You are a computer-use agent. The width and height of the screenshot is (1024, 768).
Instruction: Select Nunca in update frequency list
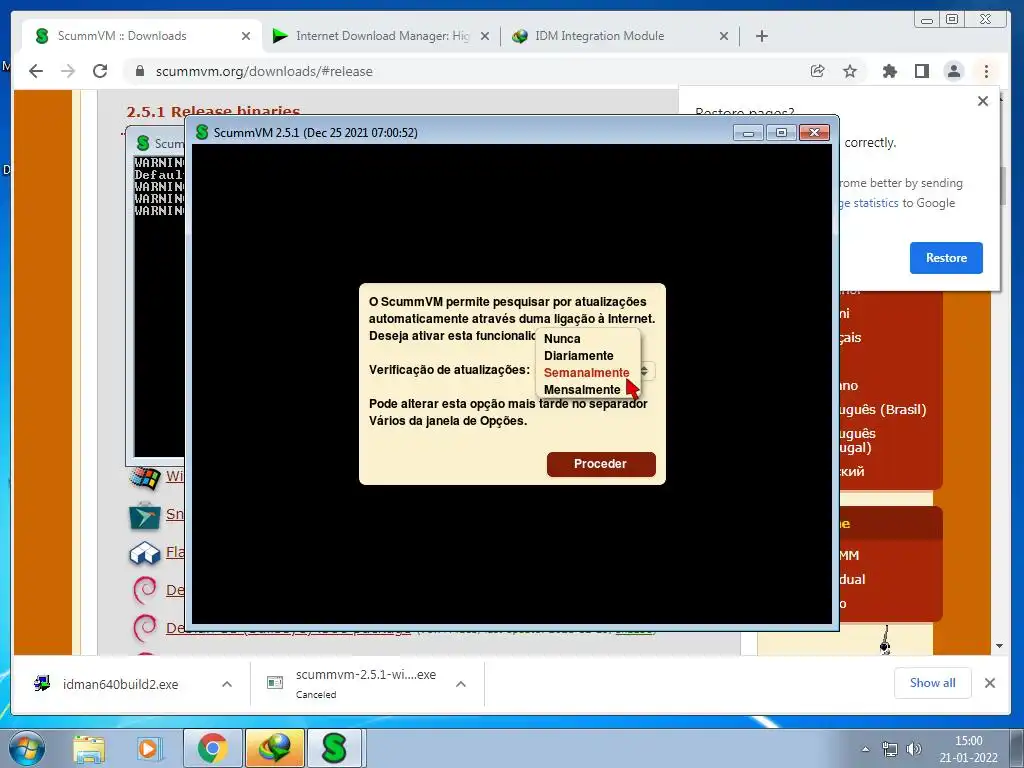(562, 338)
